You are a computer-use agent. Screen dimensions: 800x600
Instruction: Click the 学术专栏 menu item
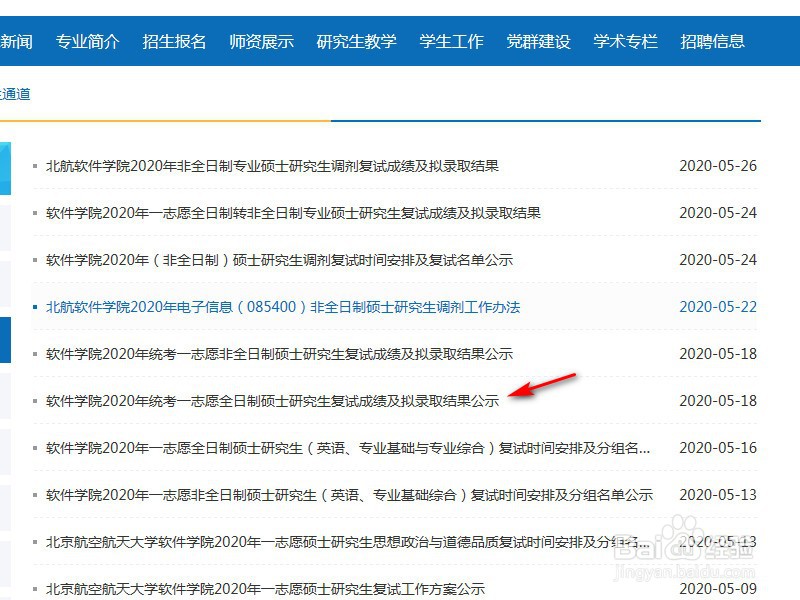point(624,42)
